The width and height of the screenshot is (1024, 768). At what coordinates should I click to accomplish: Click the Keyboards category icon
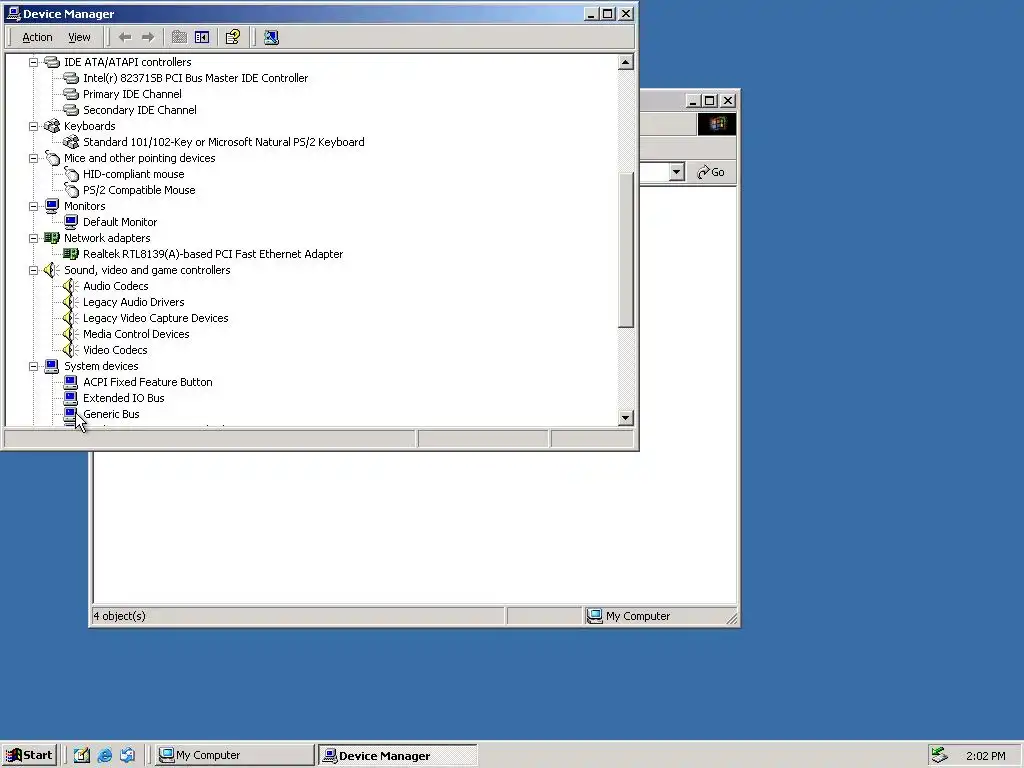point(52,126)
